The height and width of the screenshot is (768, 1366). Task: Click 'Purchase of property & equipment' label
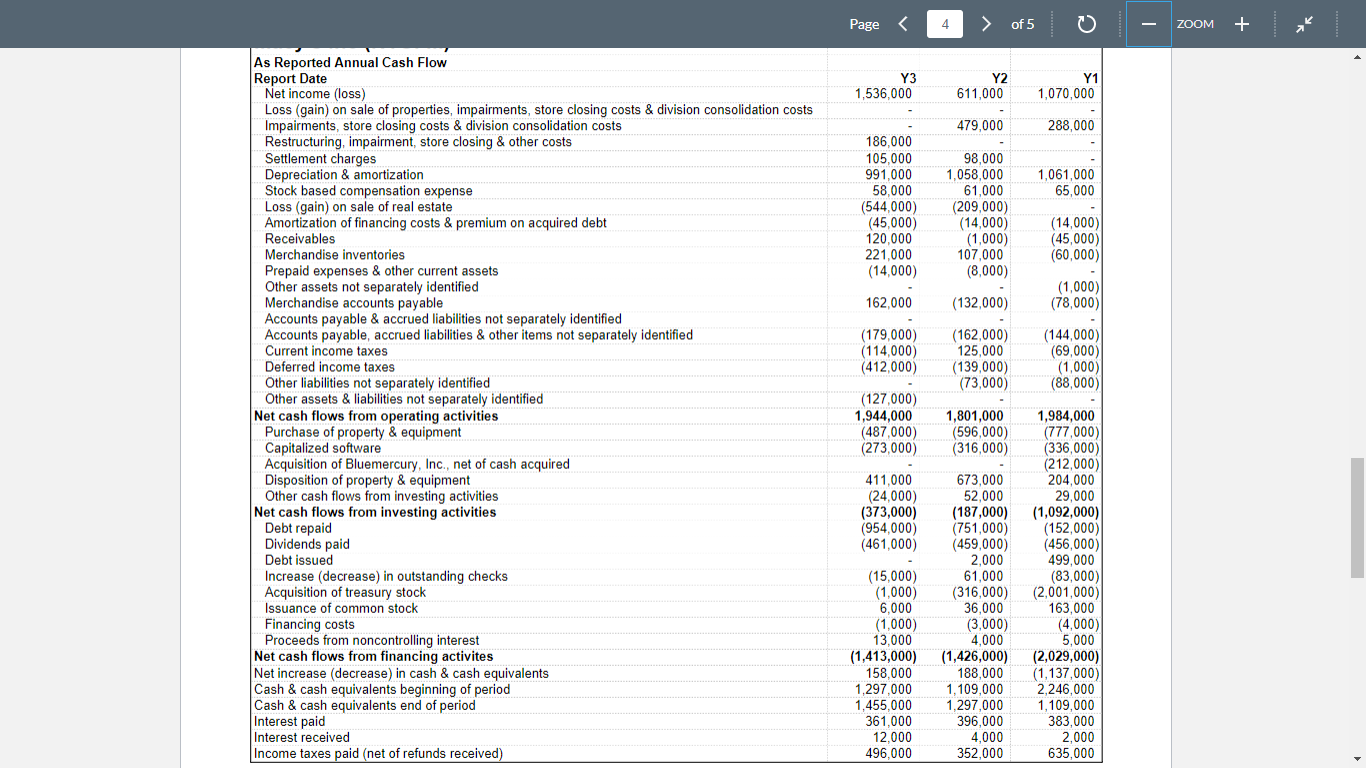pyautogui.click(x=363, y=432)
